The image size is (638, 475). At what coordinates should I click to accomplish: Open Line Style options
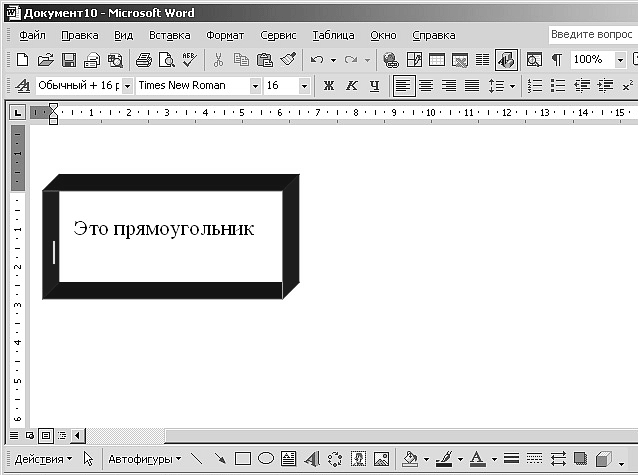pyautogui.click(x=511, y=459)
